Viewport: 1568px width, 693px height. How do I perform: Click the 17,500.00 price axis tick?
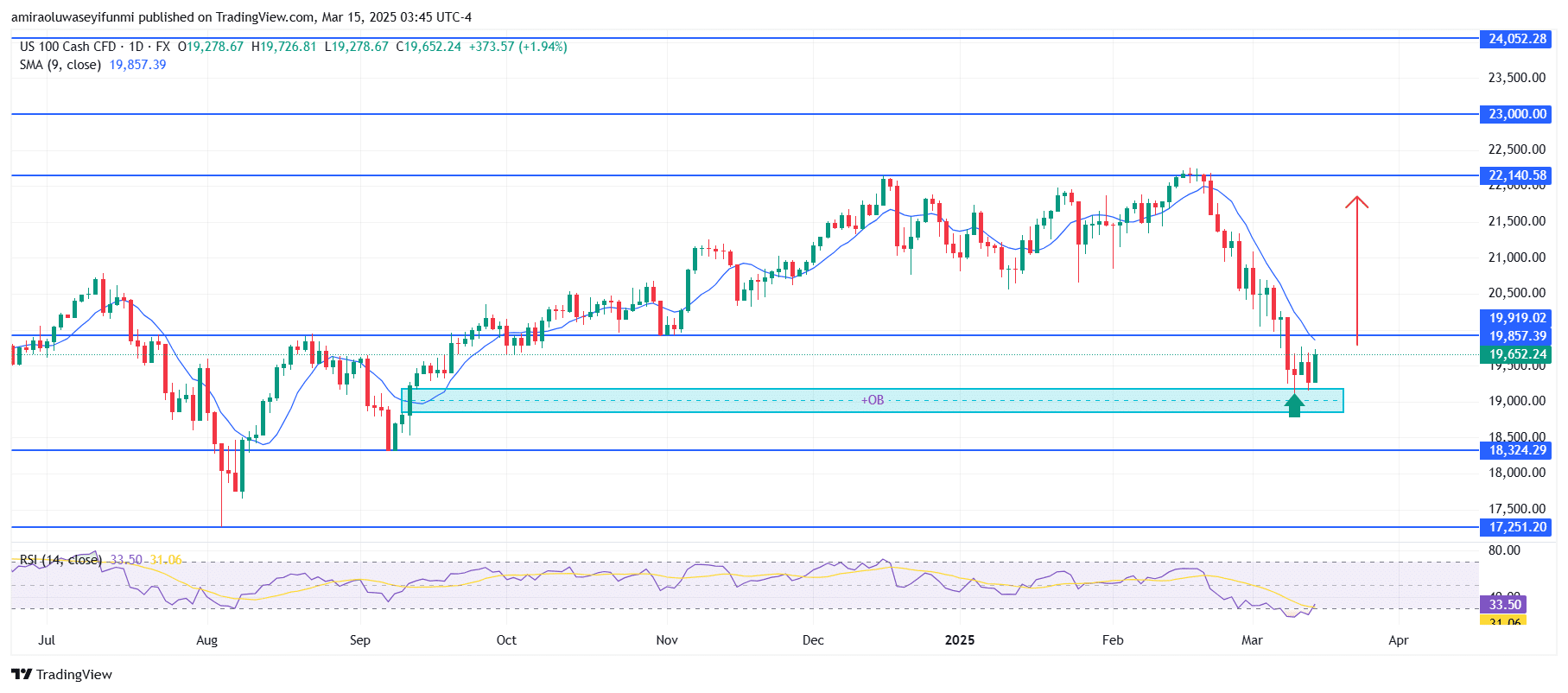point(1516,509)
